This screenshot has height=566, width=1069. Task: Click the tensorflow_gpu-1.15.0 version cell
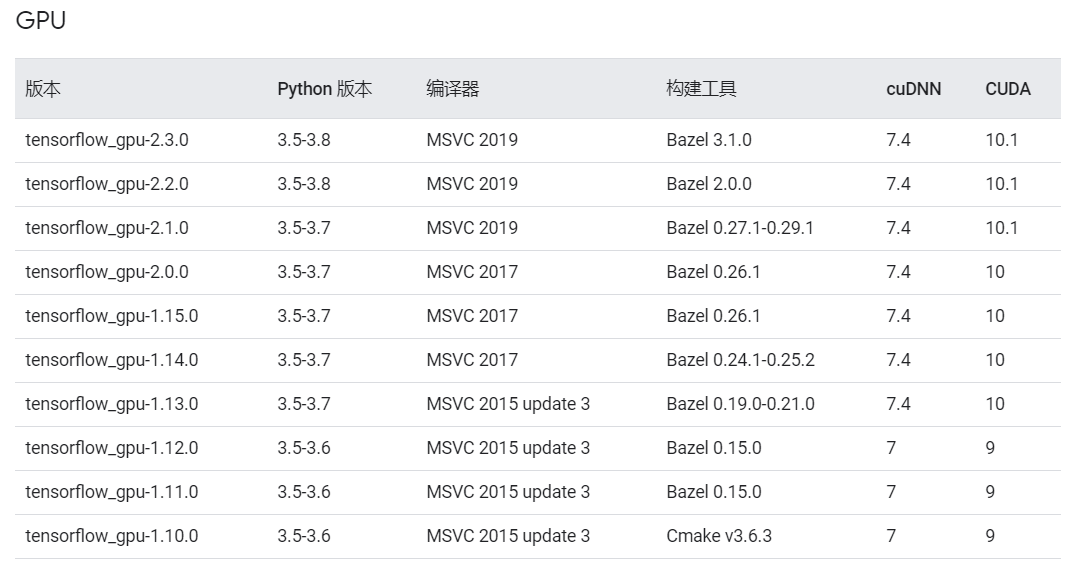coord(111,316)
